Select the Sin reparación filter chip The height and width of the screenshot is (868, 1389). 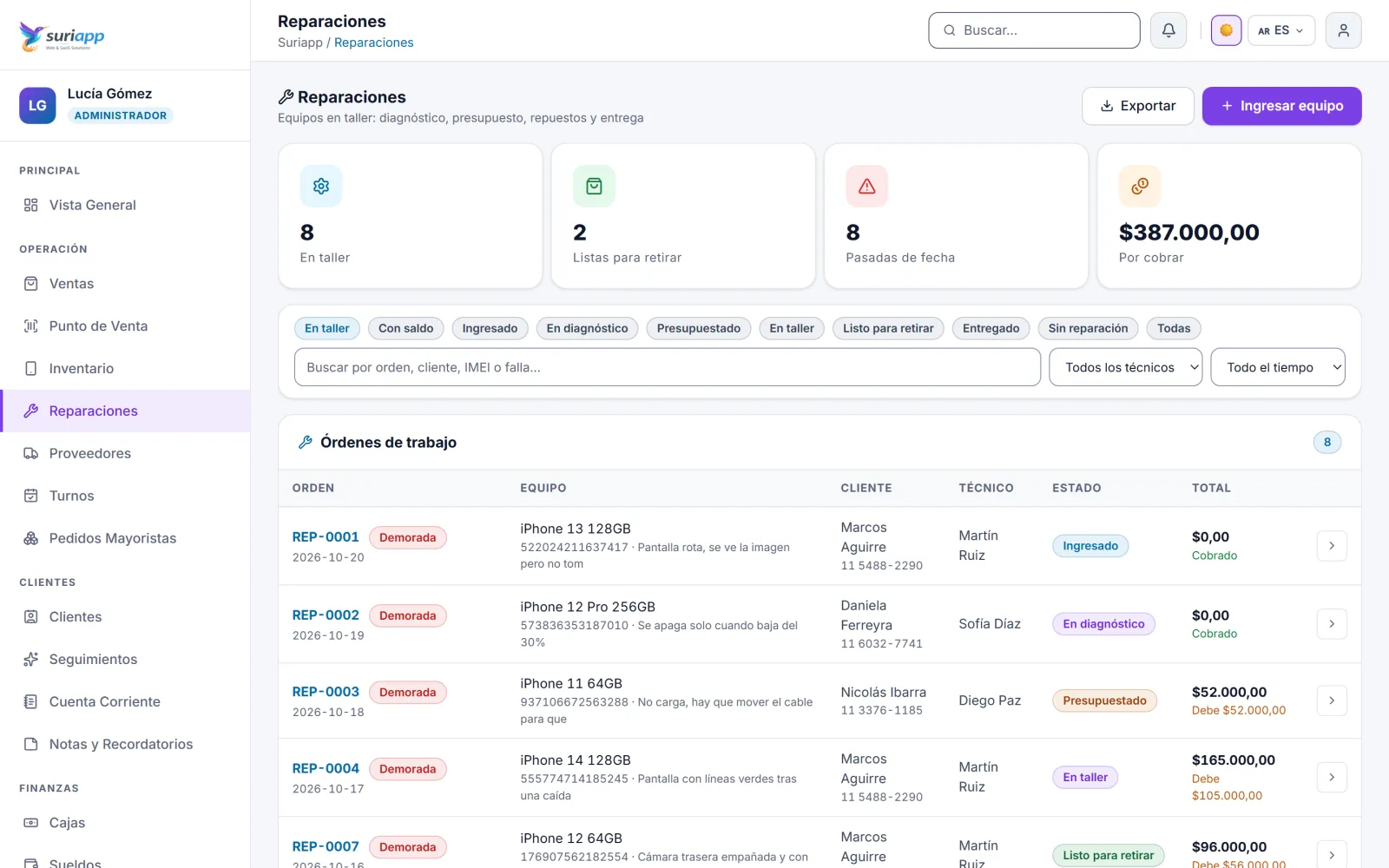coord(1089,328)
